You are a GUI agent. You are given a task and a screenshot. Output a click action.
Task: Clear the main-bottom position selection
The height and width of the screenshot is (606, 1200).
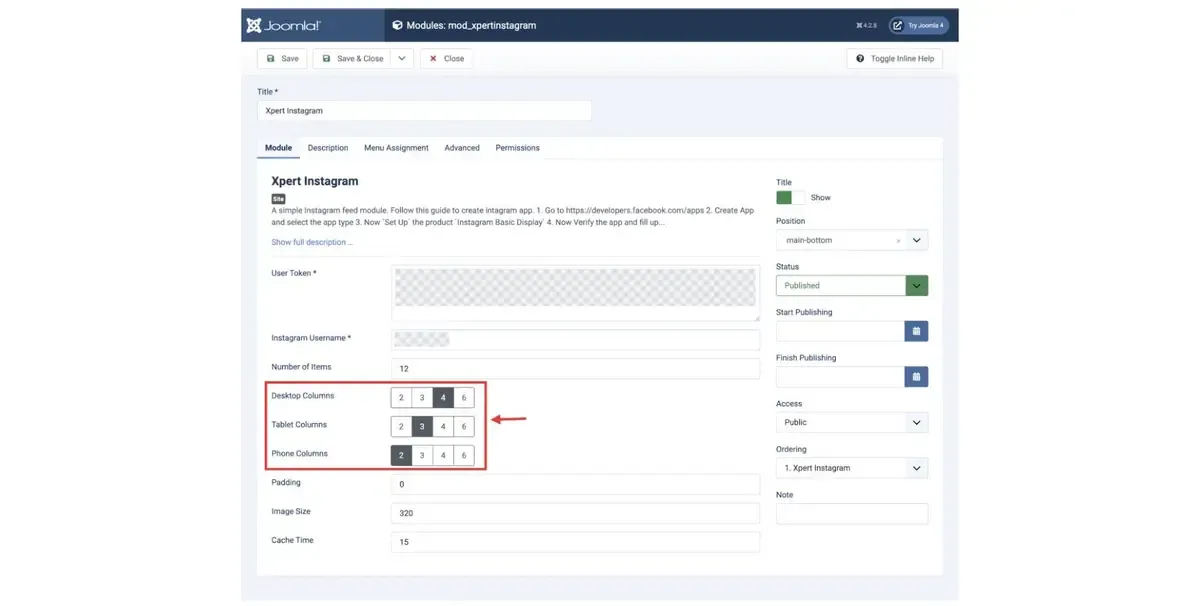(898, 241)
